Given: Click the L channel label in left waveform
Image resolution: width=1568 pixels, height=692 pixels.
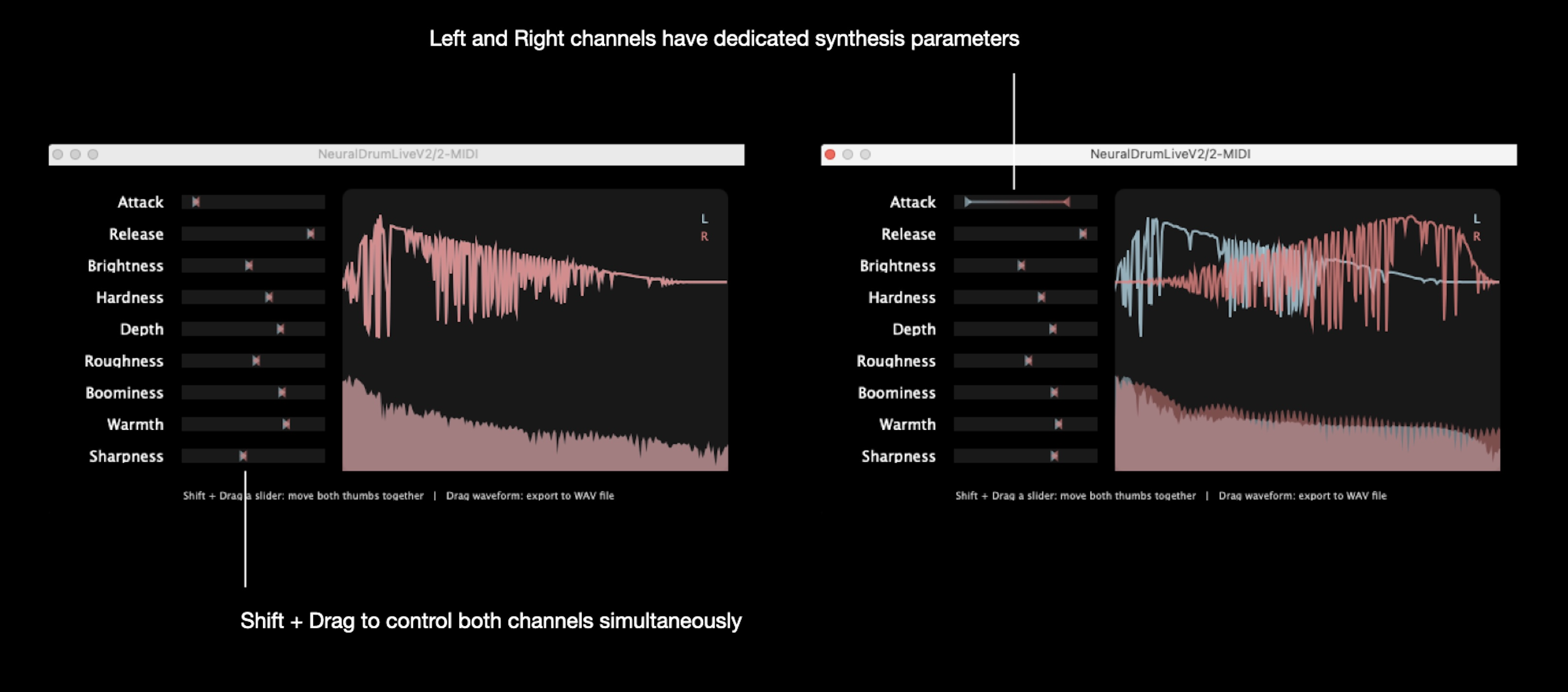Looking at the screenshot, I should pos(704,219).
